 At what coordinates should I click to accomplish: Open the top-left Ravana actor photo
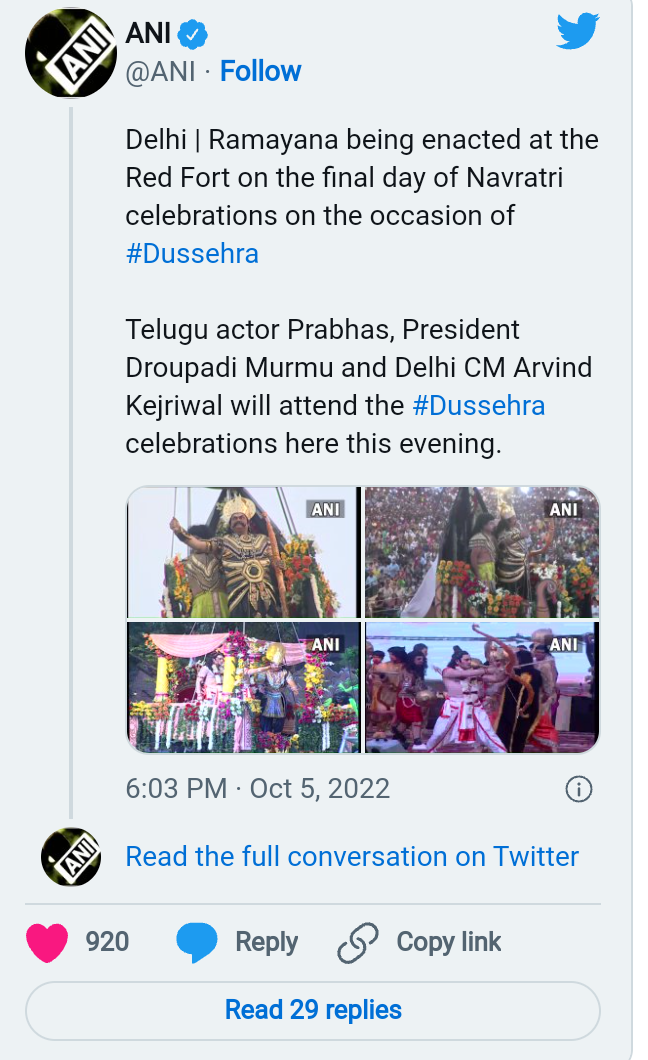[244, 553]
